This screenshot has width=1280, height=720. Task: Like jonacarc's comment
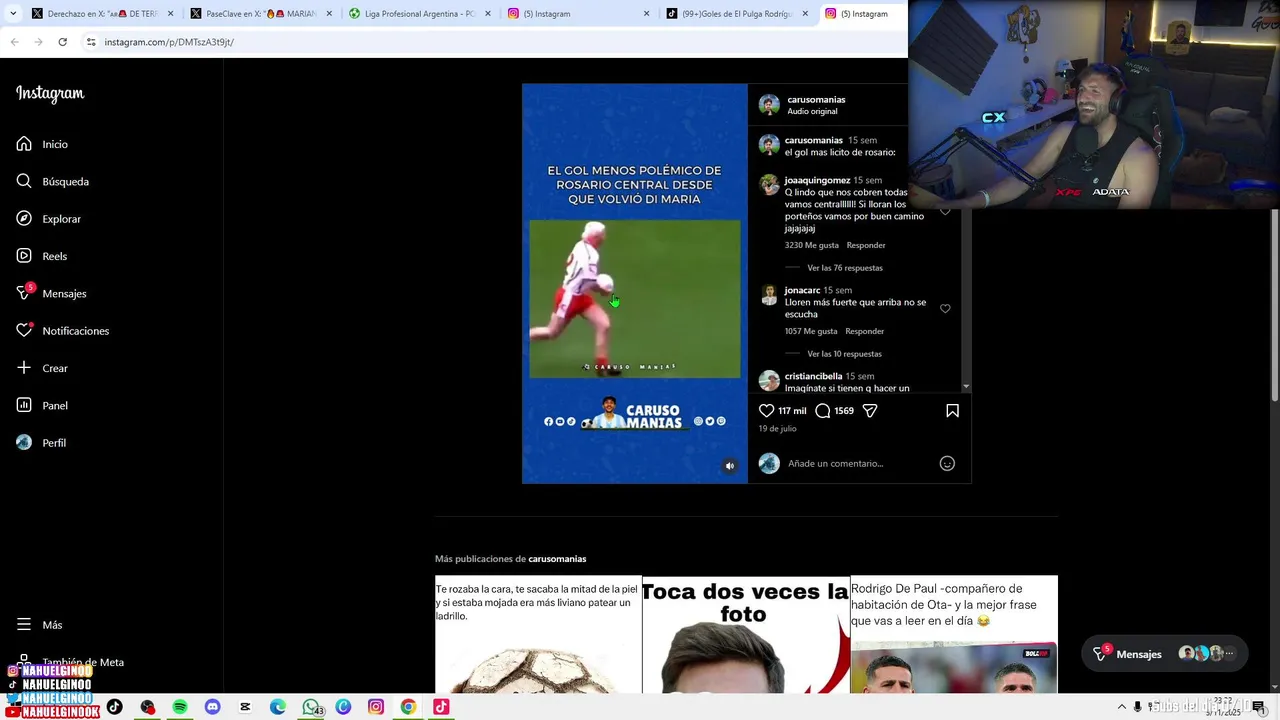pos(945,308)
